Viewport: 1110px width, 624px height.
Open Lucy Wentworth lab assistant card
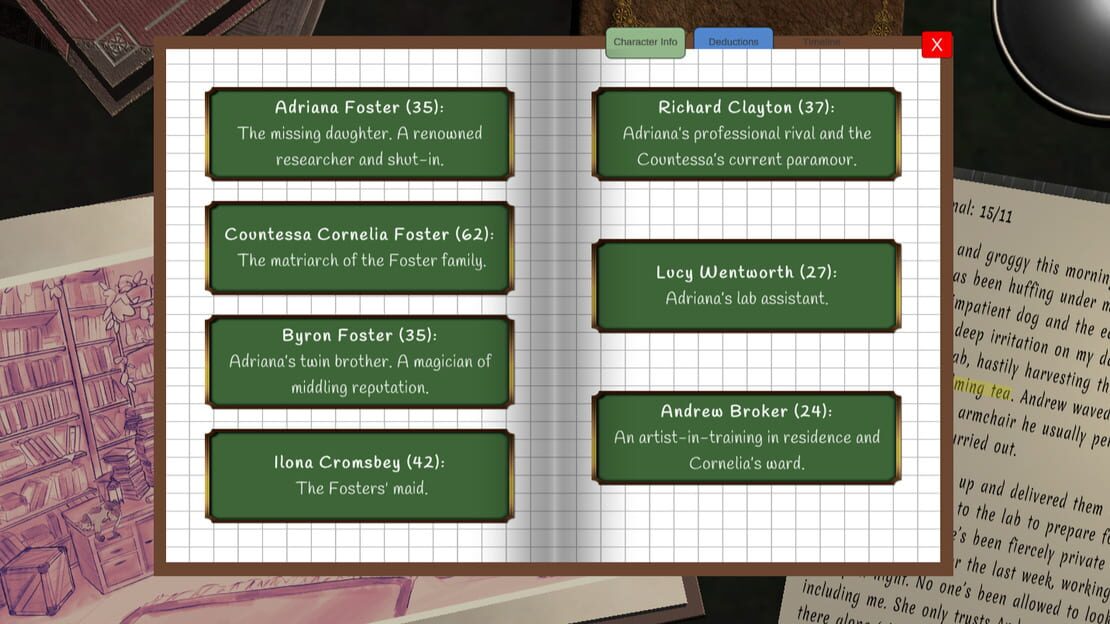click(x=746, y=285)
